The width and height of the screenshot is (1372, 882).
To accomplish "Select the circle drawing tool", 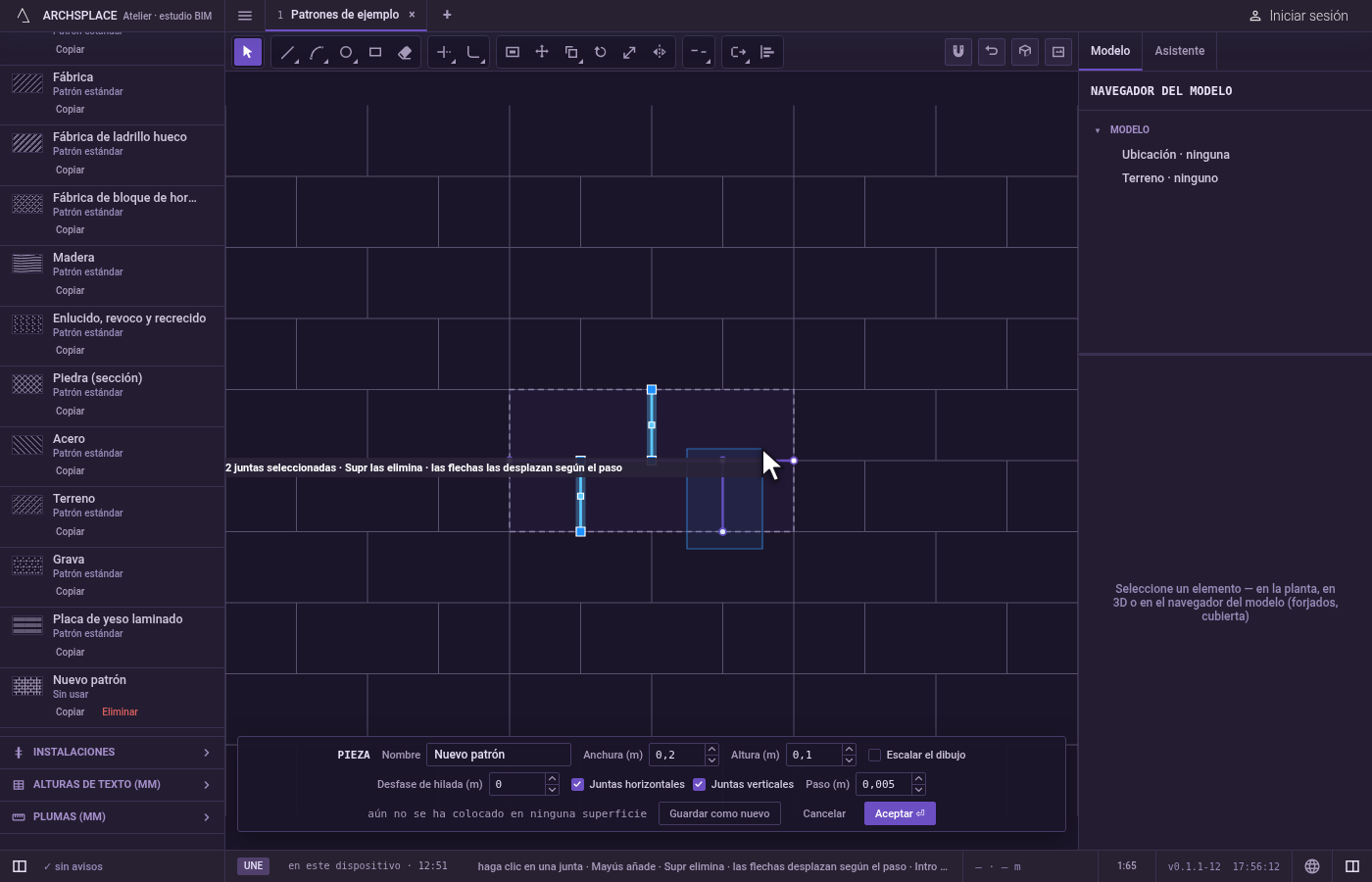I will (346, 52).
